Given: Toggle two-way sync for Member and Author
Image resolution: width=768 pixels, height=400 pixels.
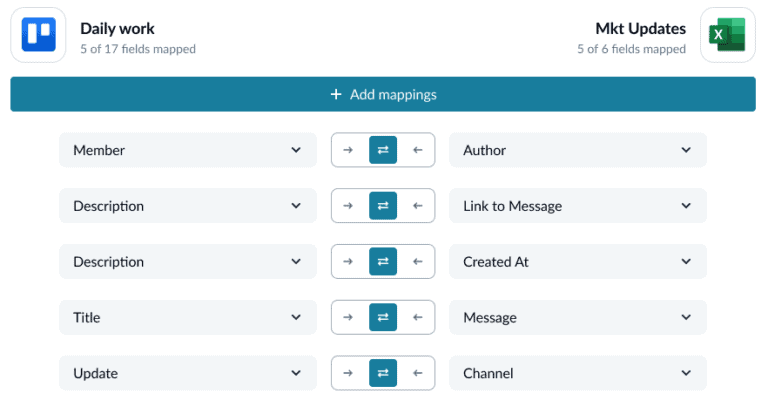Looking at the screenshot, I should point(383,150).
